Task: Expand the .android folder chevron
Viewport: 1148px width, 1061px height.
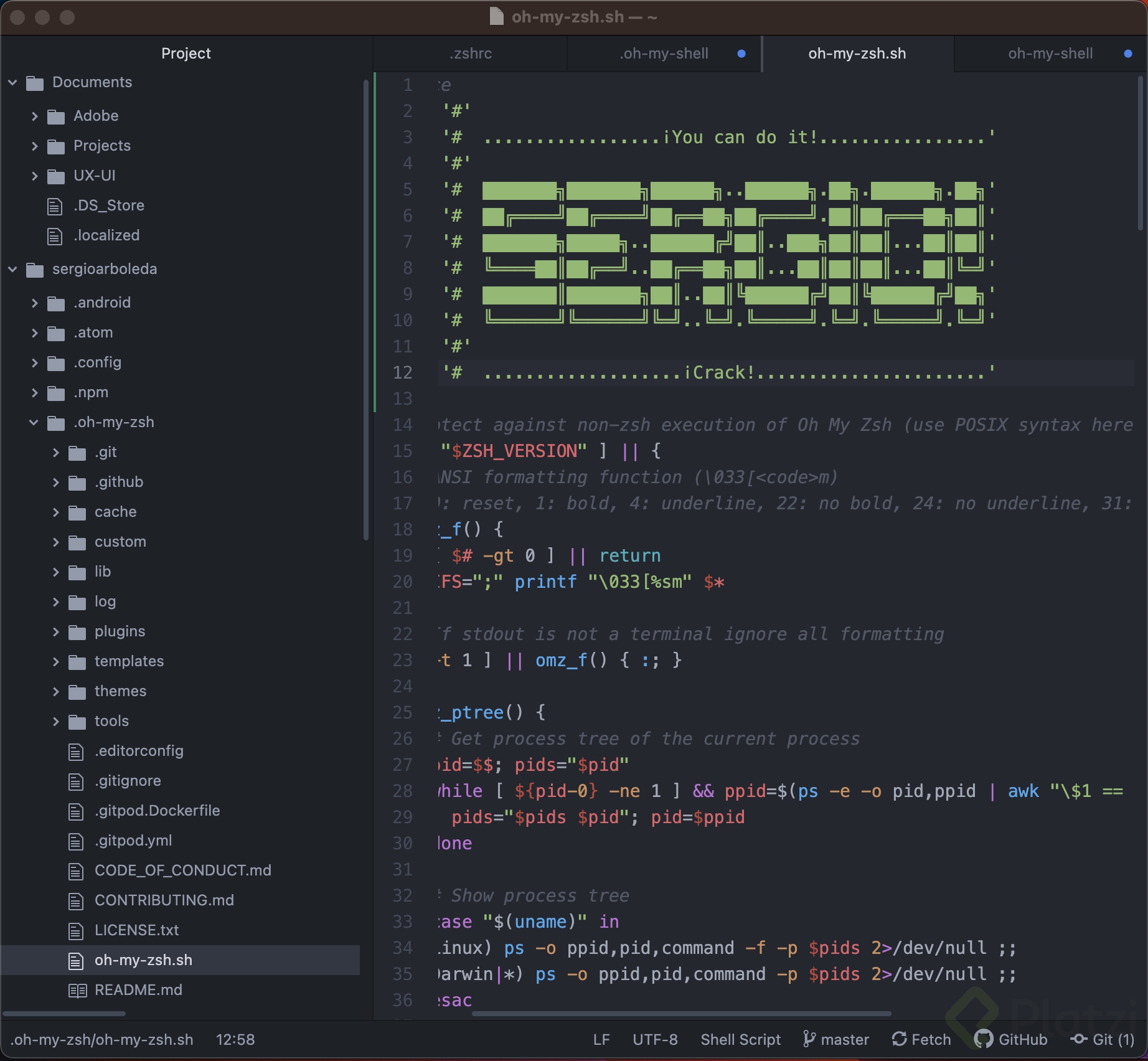Action: pyautogui.click(x=34, y=303)
